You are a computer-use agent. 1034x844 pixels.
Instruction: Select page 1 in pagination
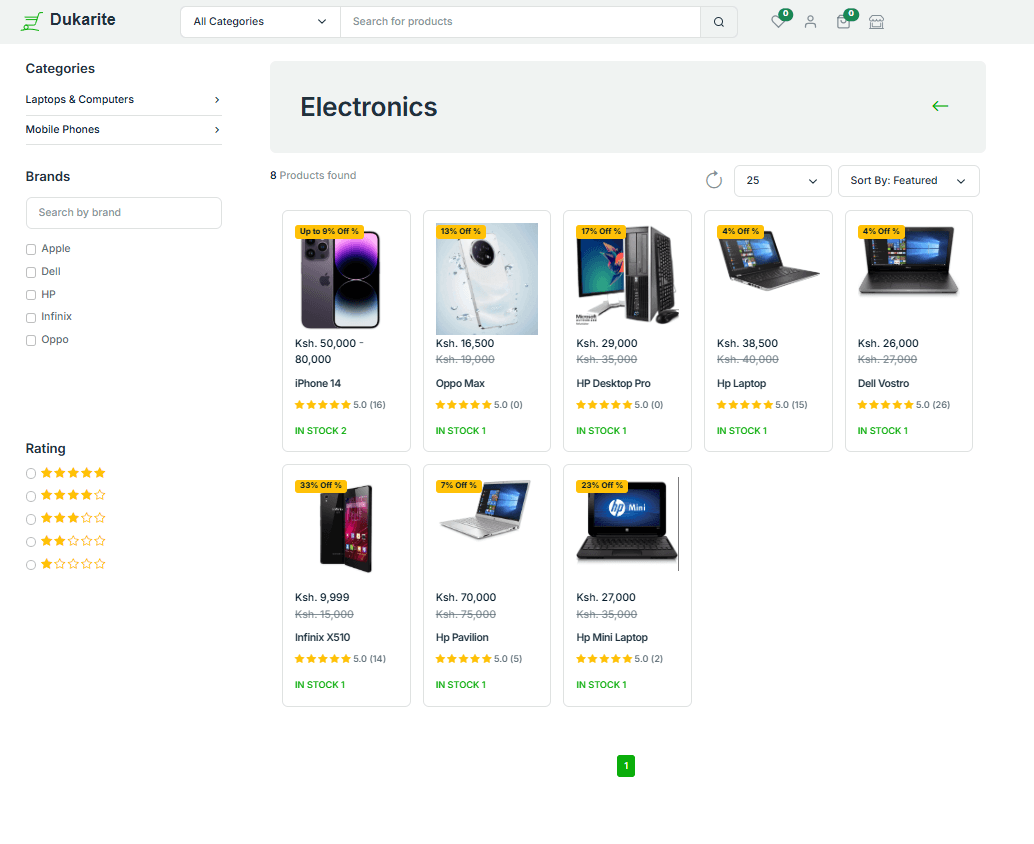[x=626, y=766]
